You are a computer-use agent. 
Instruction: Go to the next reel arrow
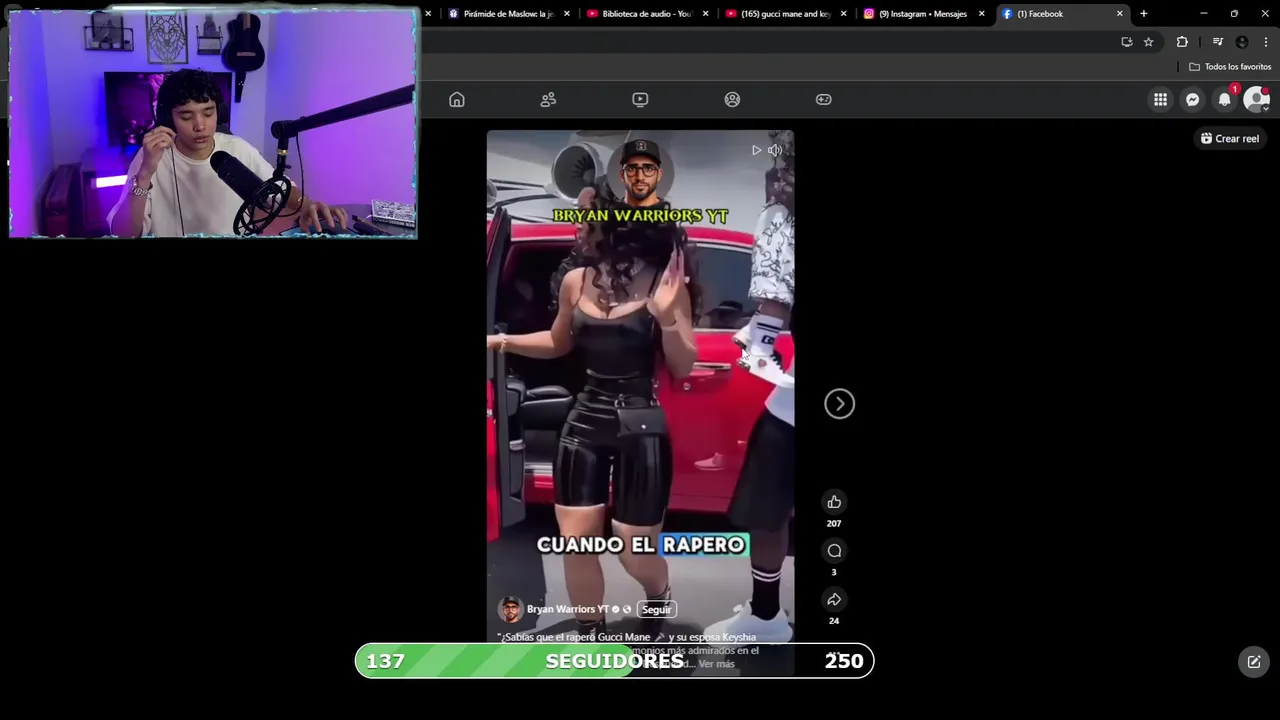click(x=839, y=404)
